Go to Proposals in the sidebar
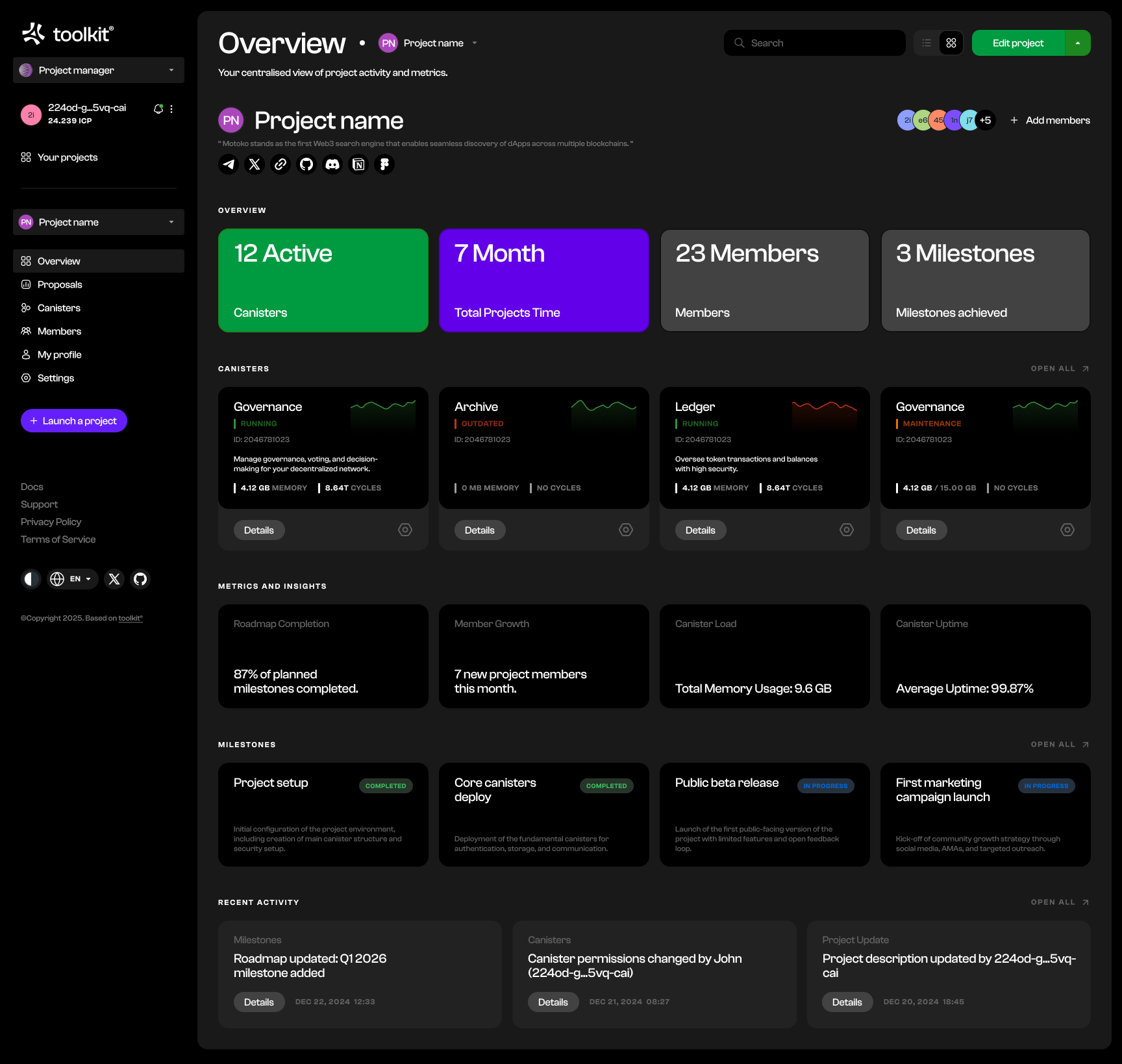The width and height of the screenshot is (1122, 1064). pyautogui.click(x=99, y=284)
